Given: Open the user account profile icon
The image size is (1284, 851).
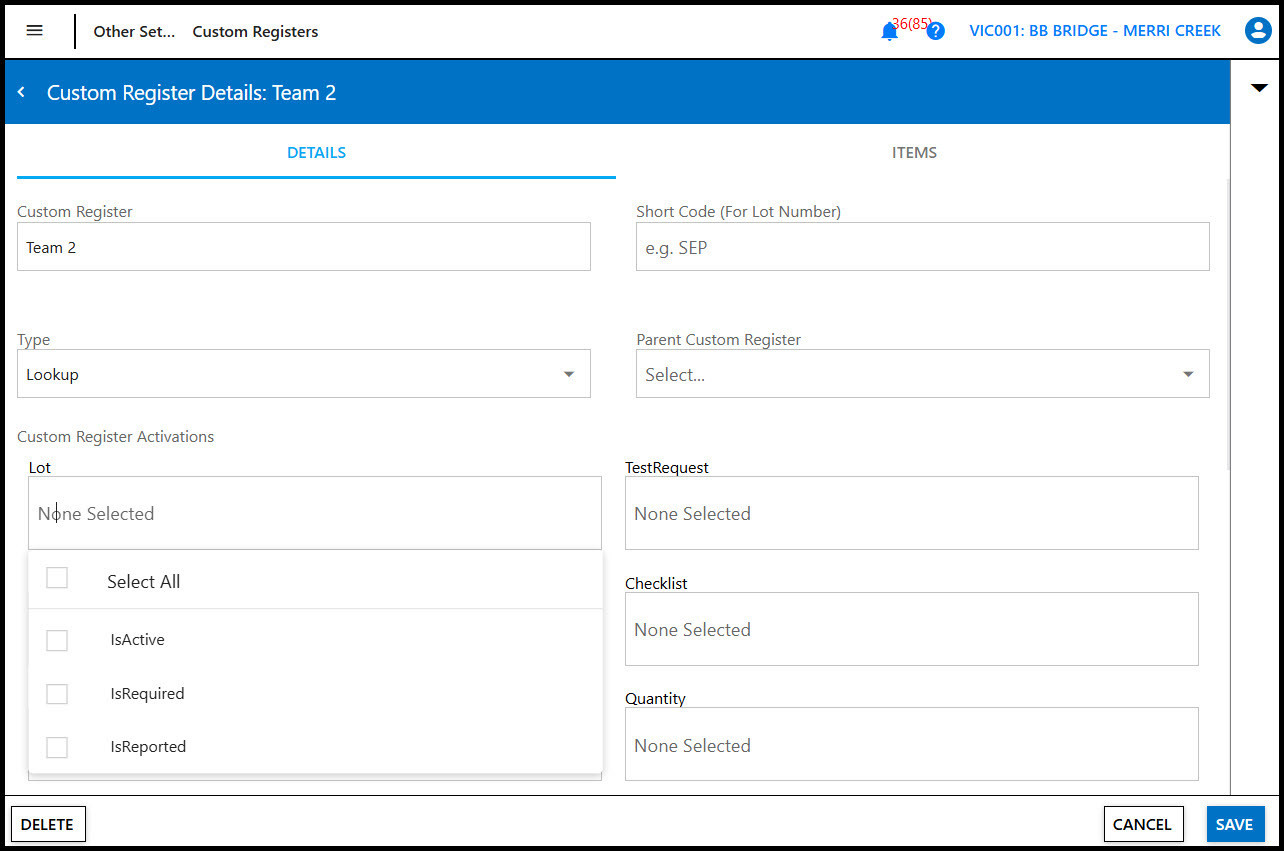Looking at the screenshot, I should point(1257,31).
